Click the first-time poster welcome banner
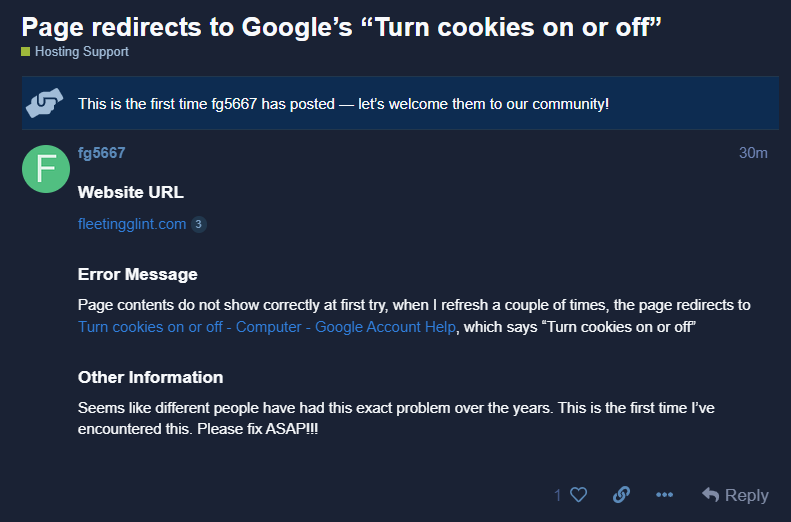791x522 pixels. click(x=400, y=103)
